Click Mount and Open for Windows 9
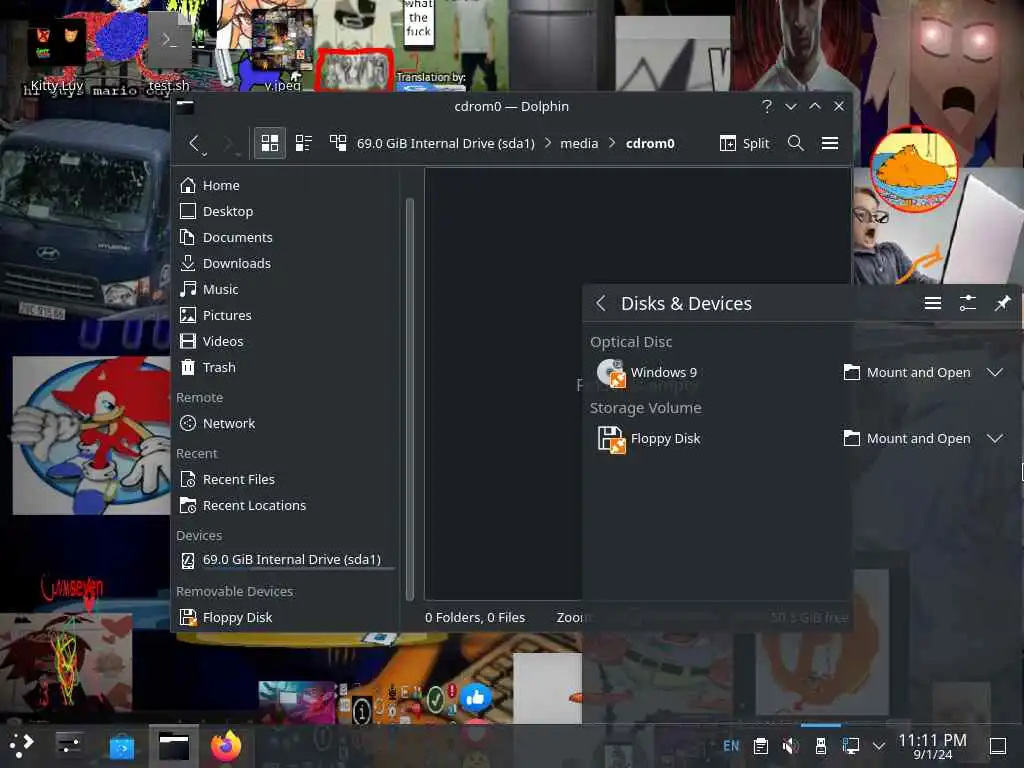The width and height of the screenshot is (1024, 768). (x=907, y=373)
